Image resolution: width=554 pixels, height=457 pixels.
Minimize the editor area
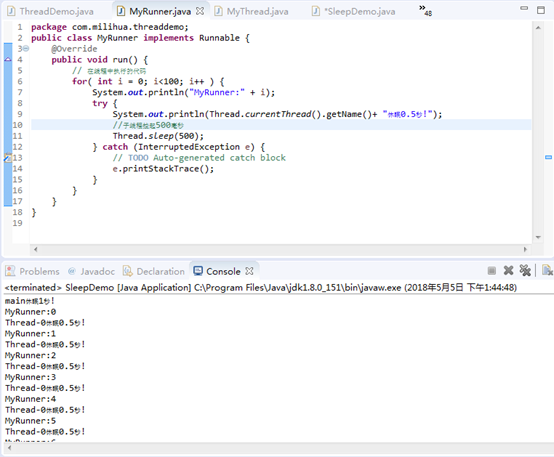524,8
